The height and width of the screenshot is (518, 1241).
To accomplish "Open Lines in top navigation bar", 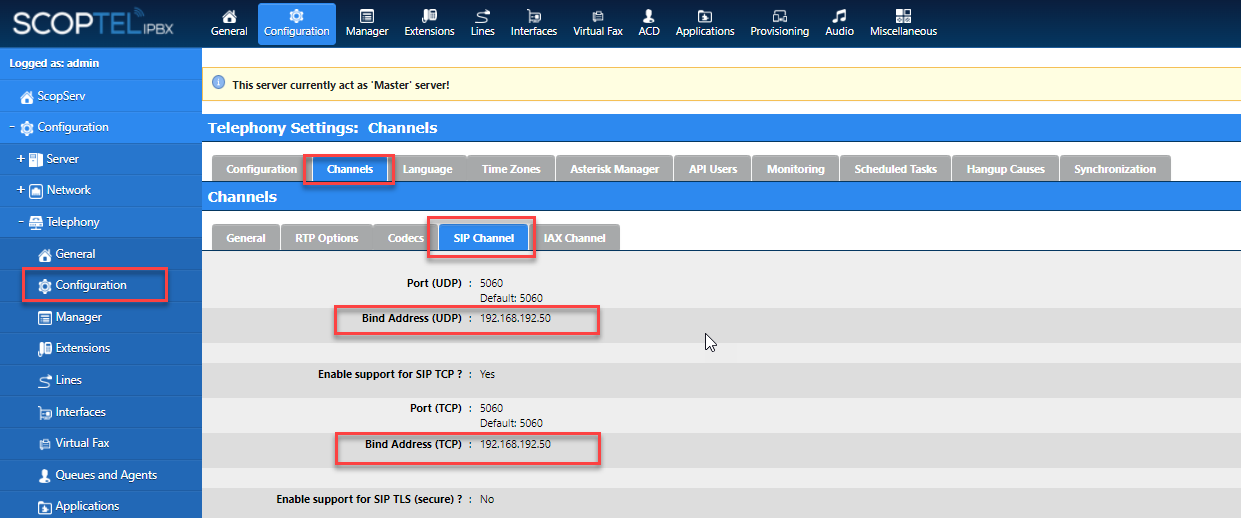I will click(x=483, y=23).
